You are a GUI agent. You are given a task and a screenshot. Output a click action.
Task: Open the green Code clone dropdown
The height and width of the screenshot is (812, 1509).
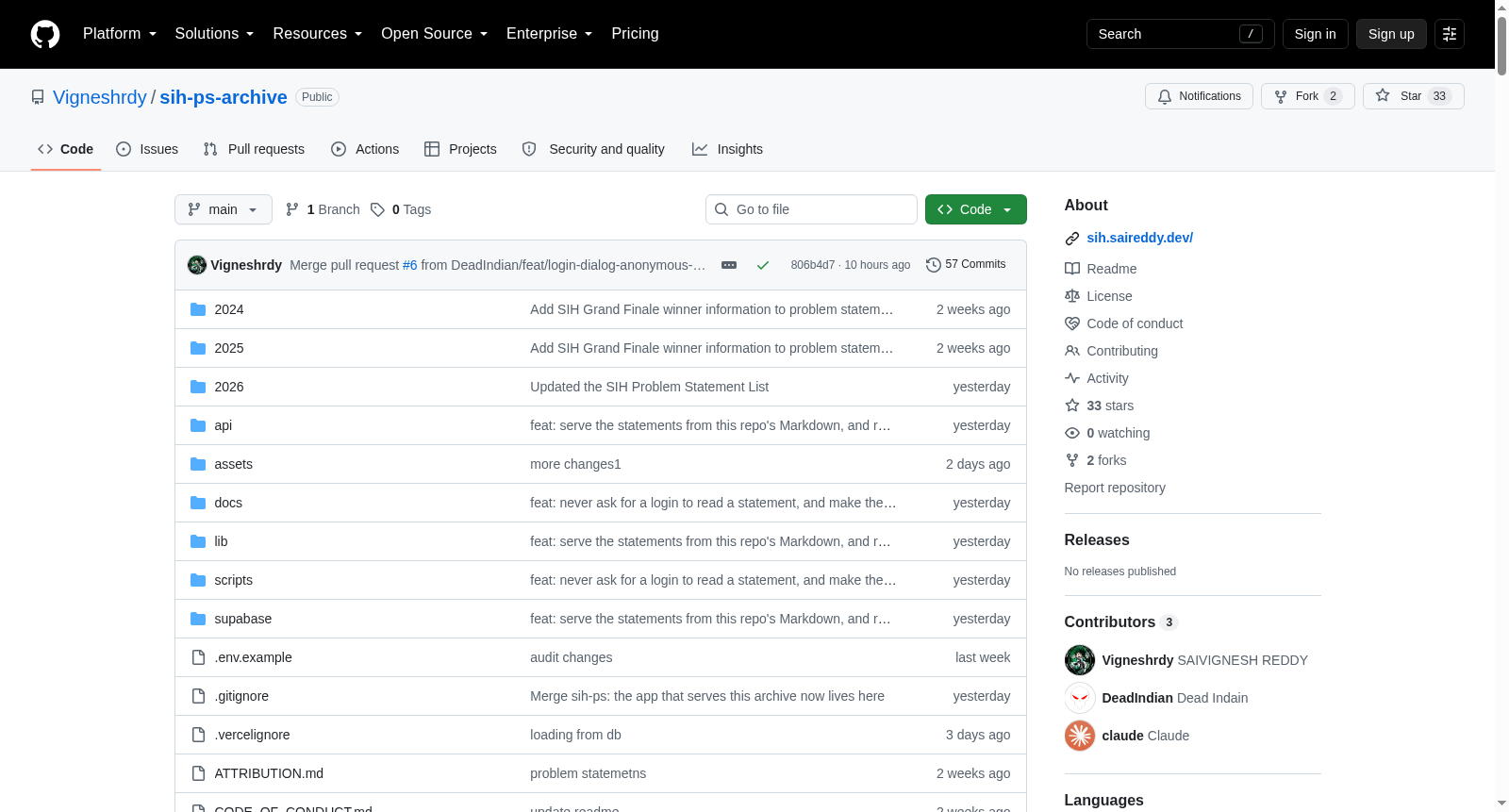976,209
